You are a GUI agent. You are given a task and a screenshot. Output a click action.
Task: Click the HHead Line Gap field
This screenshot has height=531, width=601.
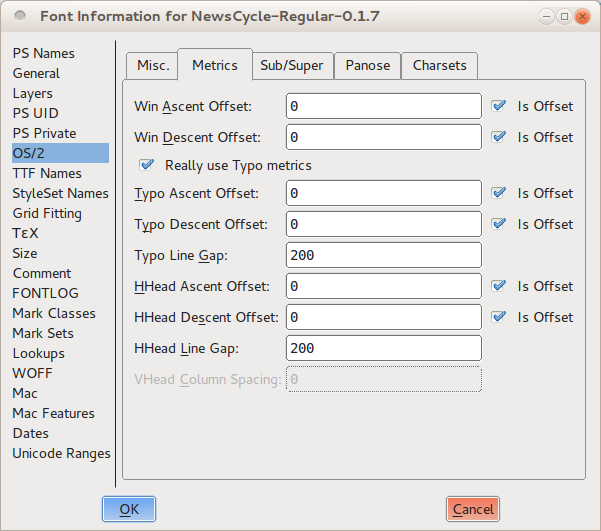tap(383, 348)
